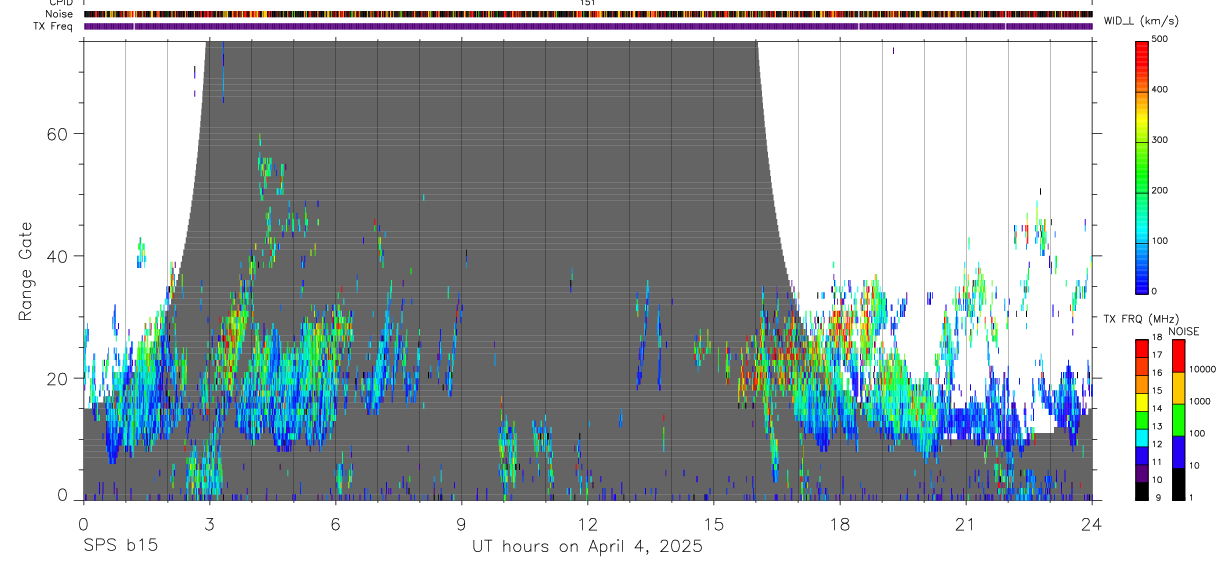Click the '200' label on the WID color bar

[x=1162, y=190]
